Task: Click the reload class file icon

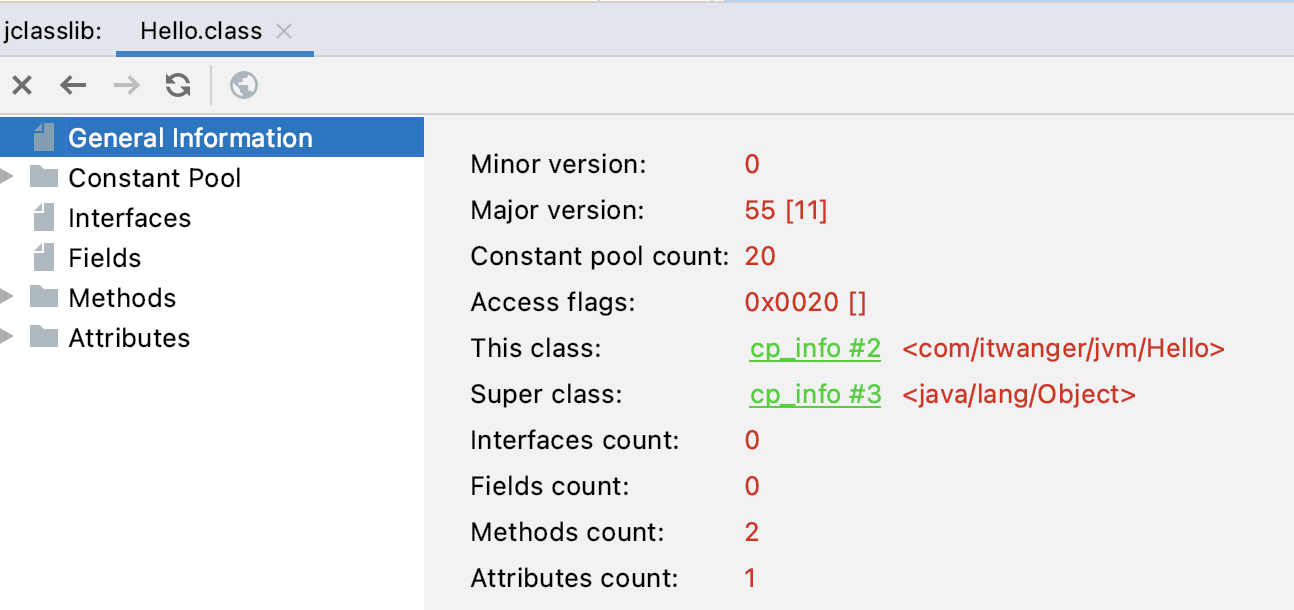Action: [x=178, y=86]
